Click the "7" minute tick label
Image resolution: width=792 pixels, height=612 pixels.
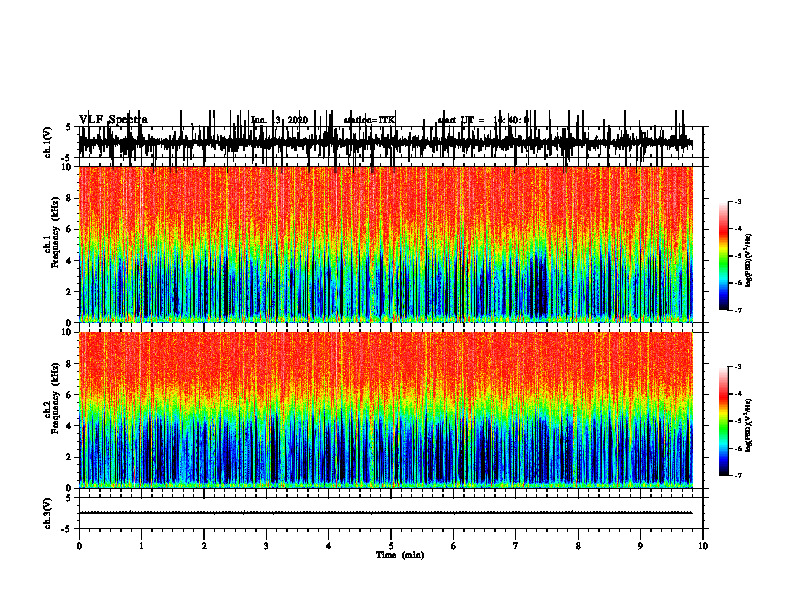[516, 546]
